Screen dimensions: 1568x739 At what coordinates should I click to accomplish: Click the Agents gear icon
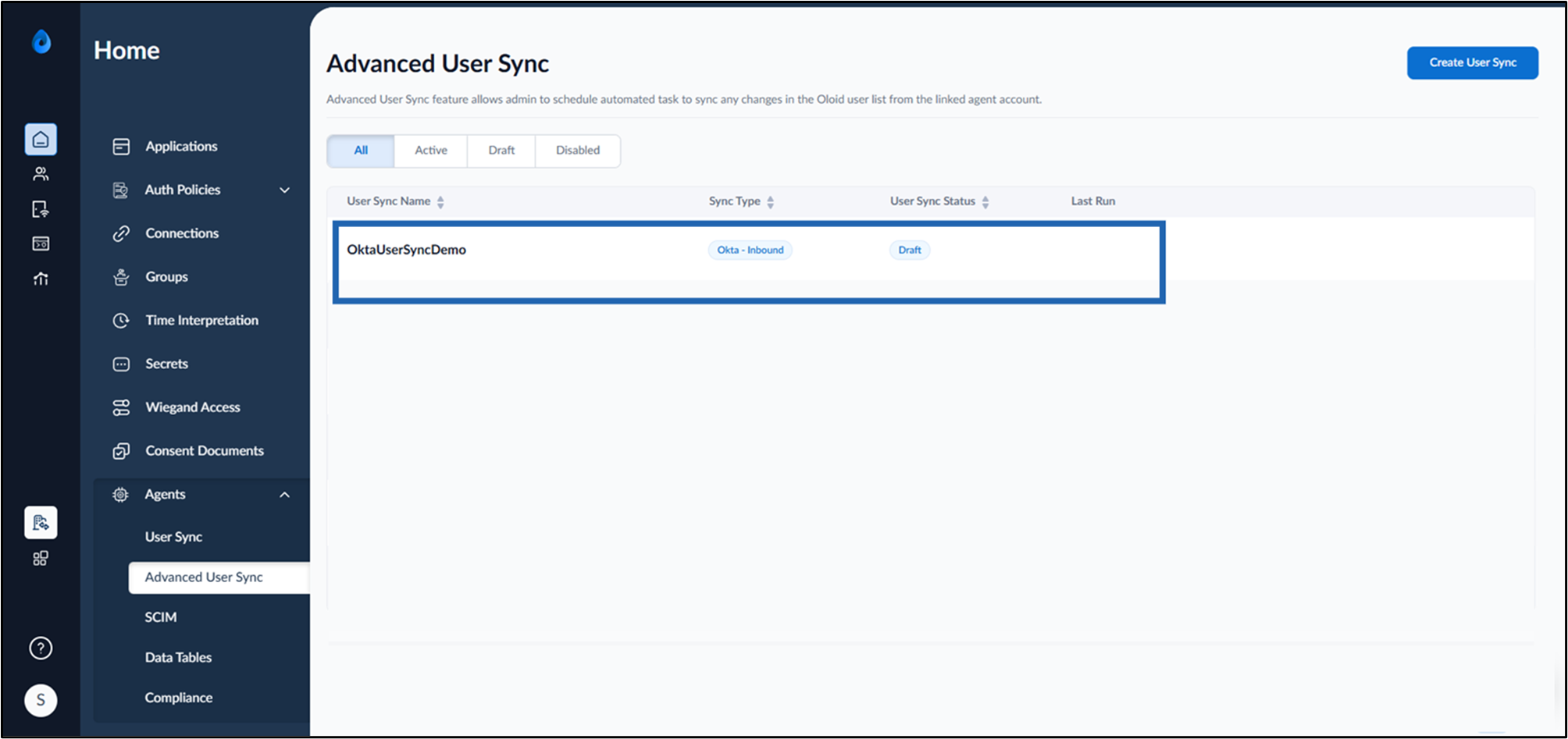[x=121, y=494]
